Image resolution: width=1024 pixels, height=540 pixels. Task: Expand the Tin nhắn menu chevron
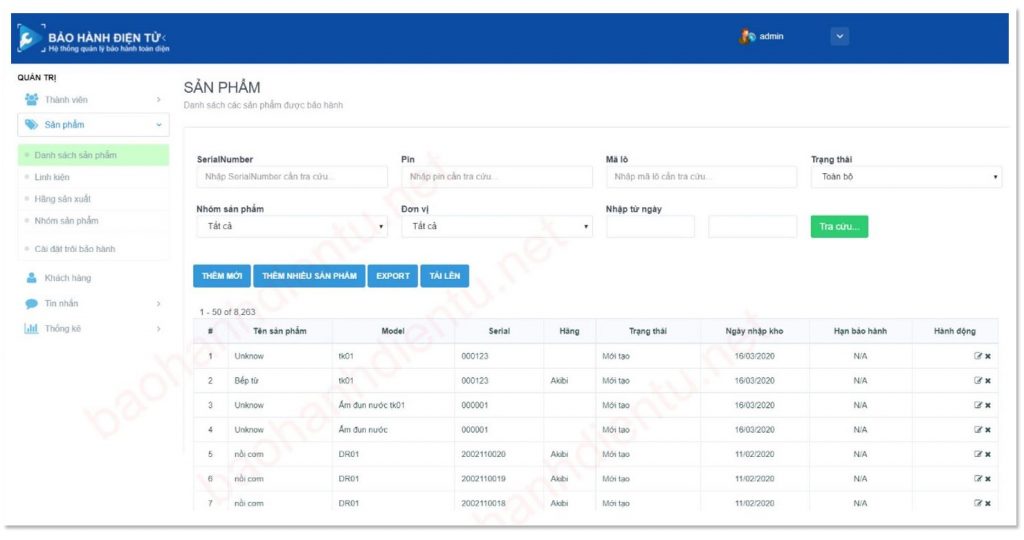[159, 304]
